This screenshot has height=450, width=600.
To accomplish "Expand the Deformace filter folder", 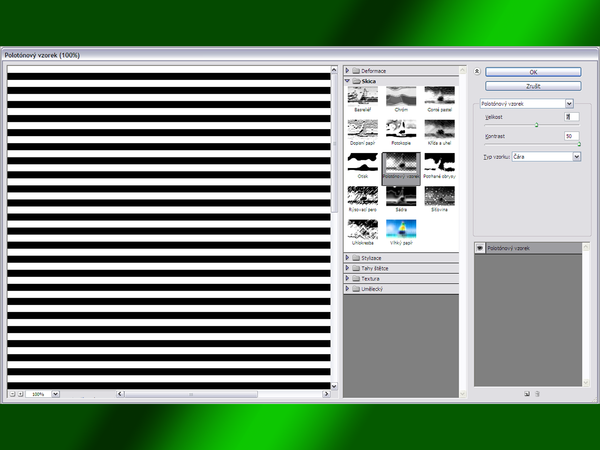I will [348, 71].
